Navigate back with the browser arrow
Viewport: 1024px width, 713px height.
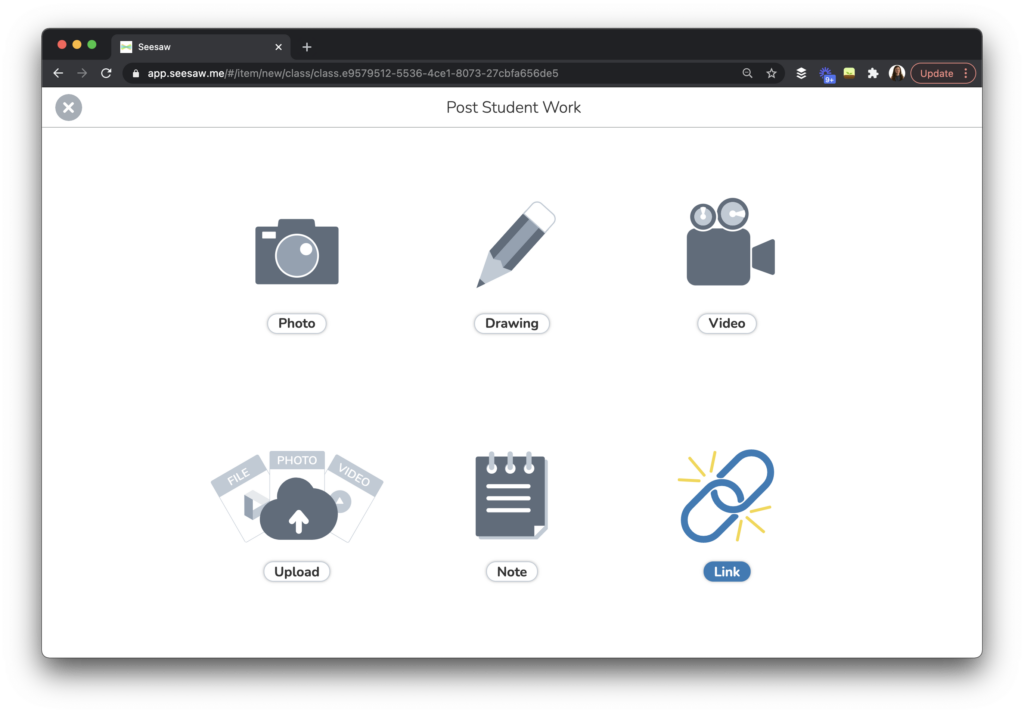coord(57,72)
